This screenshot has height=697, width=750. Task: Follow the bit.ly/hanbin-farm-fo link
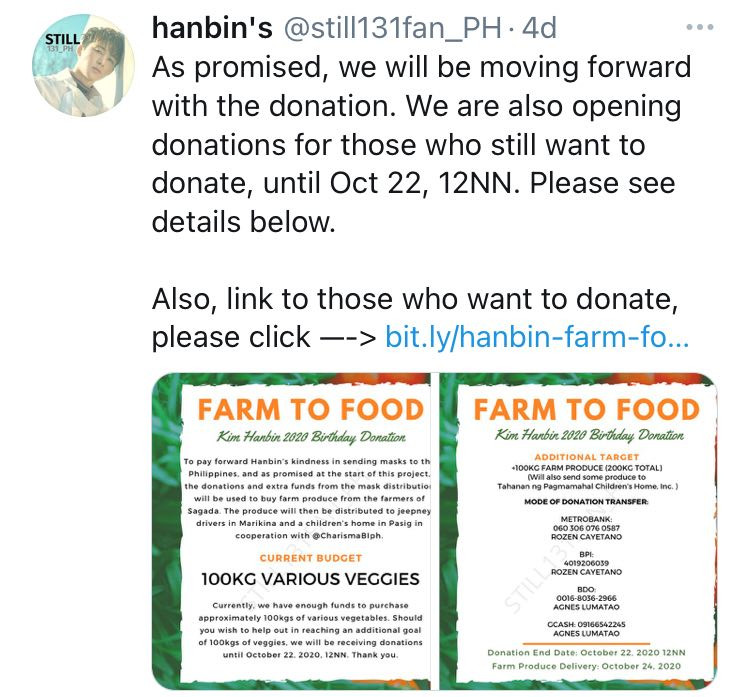point(537,337)
